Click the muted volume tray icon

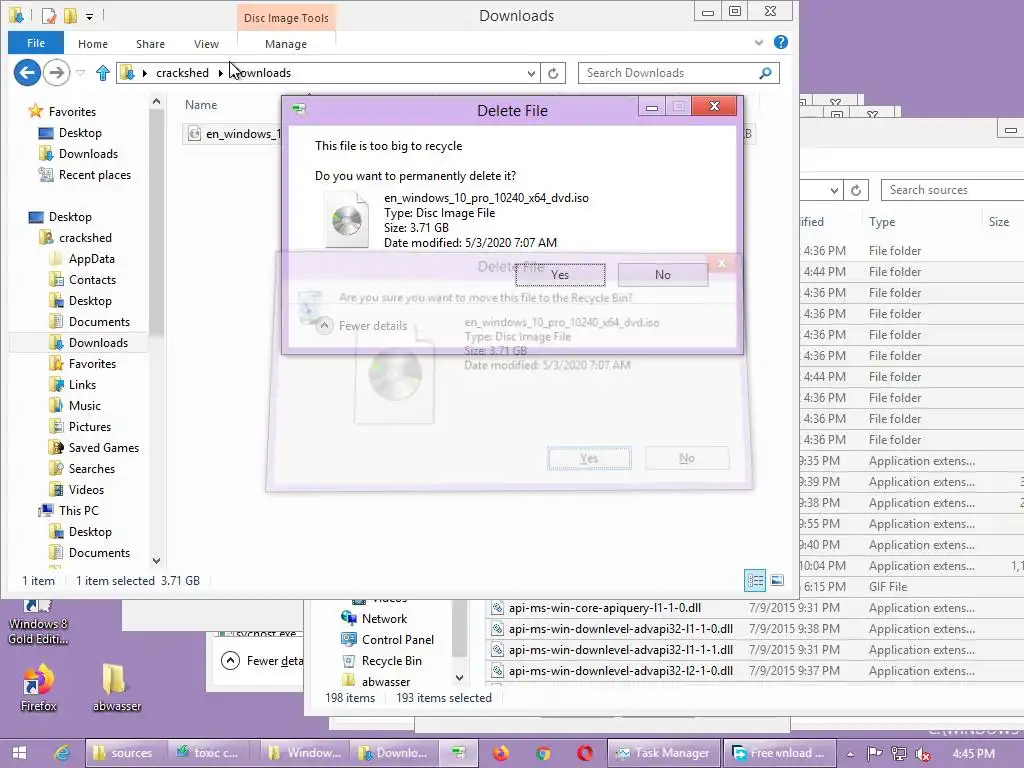pyautogui.click(x=923, y=754)
